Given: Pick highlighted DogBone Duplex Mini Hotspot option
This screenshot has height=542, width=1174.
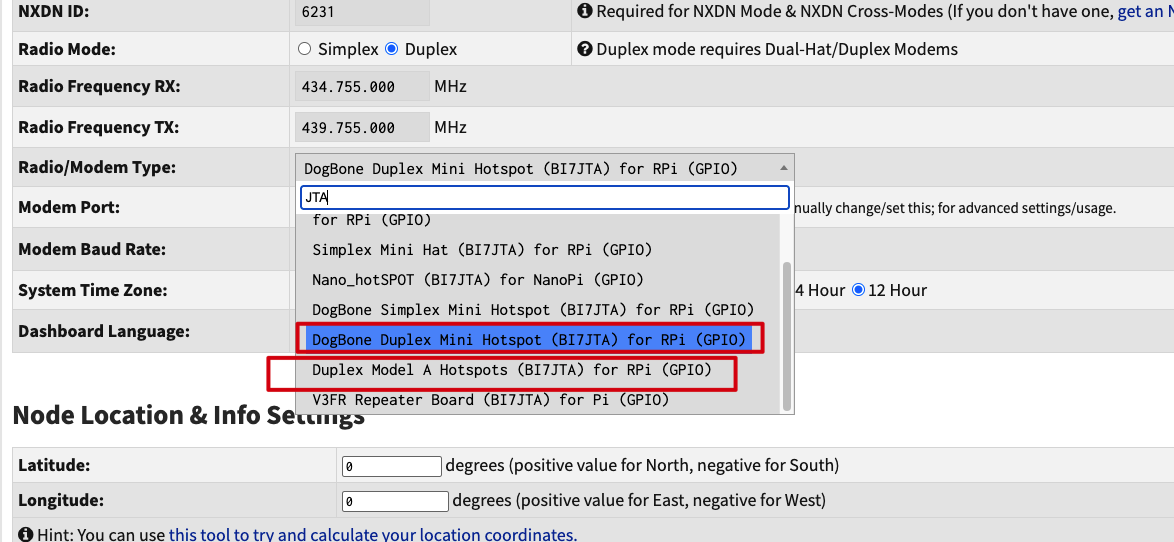Looking at the screenshot, I should coord(529,340).
